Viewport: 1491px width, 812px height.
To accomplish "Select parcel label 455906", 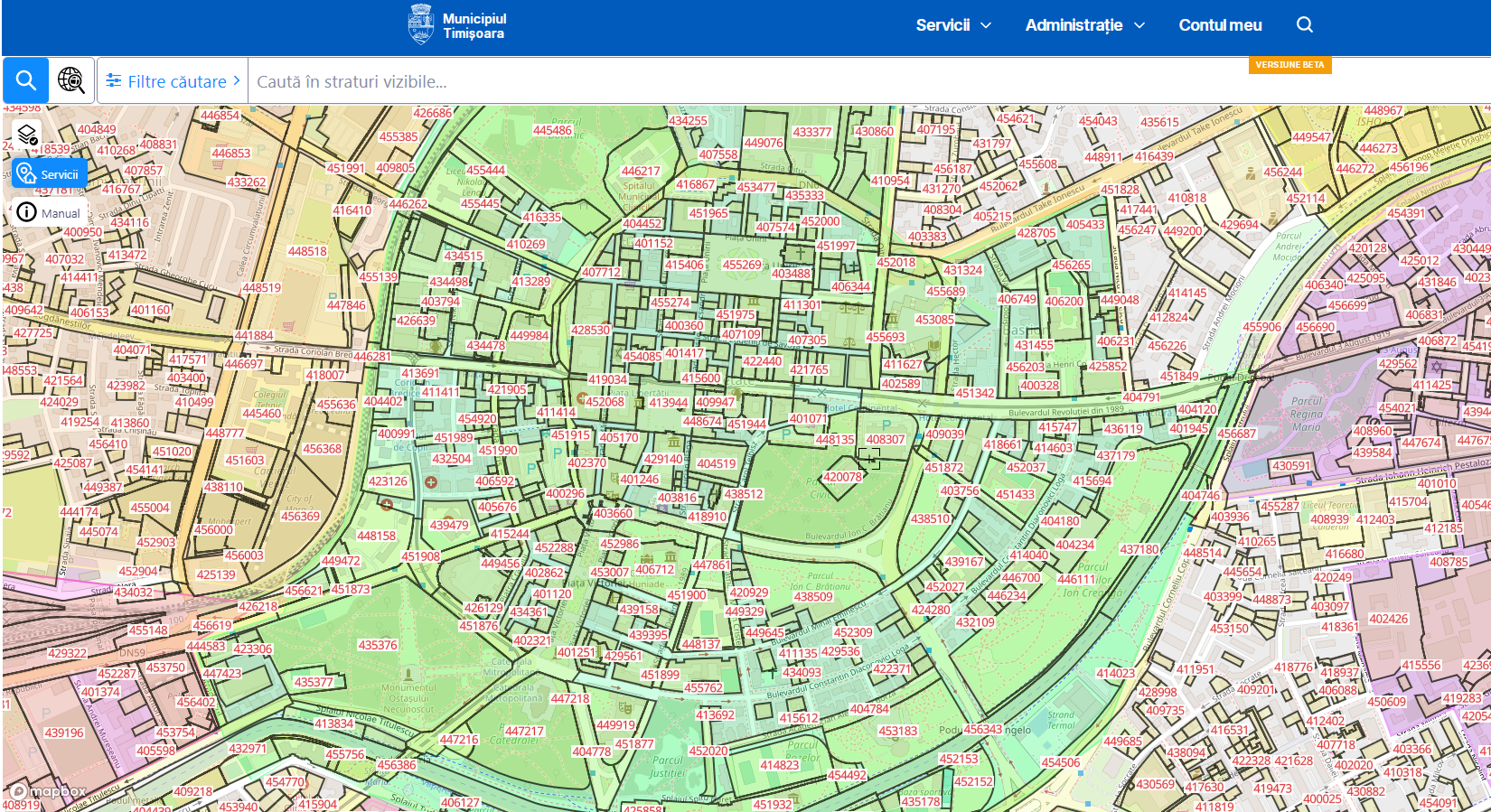I will click(x=1261, y=327).
